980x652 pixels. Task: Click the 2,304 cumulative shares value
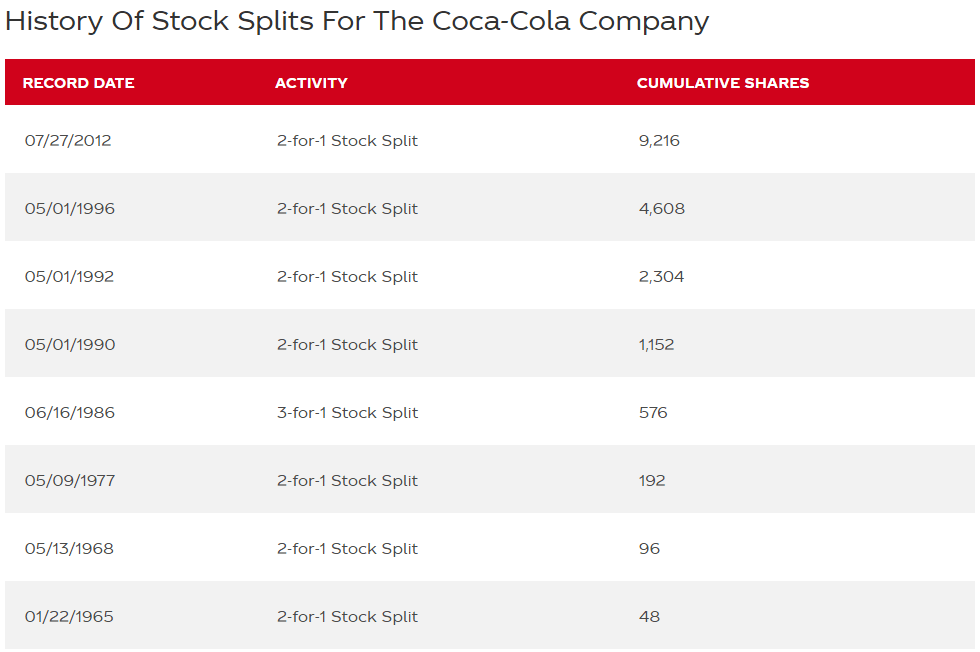662,277
